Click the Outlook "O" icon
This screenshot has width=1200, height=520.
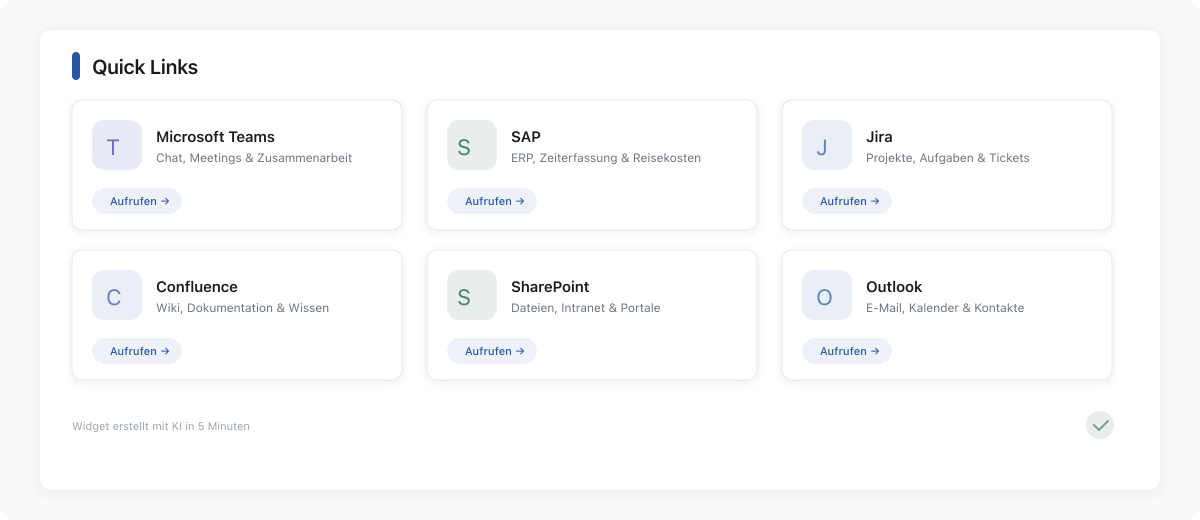coord(827,296)
